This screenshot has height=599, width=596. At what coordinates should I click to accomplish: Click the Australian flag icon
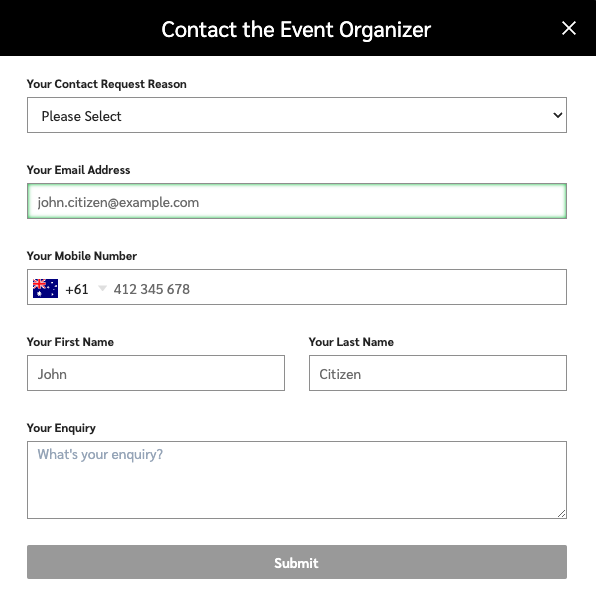[45, 288]
